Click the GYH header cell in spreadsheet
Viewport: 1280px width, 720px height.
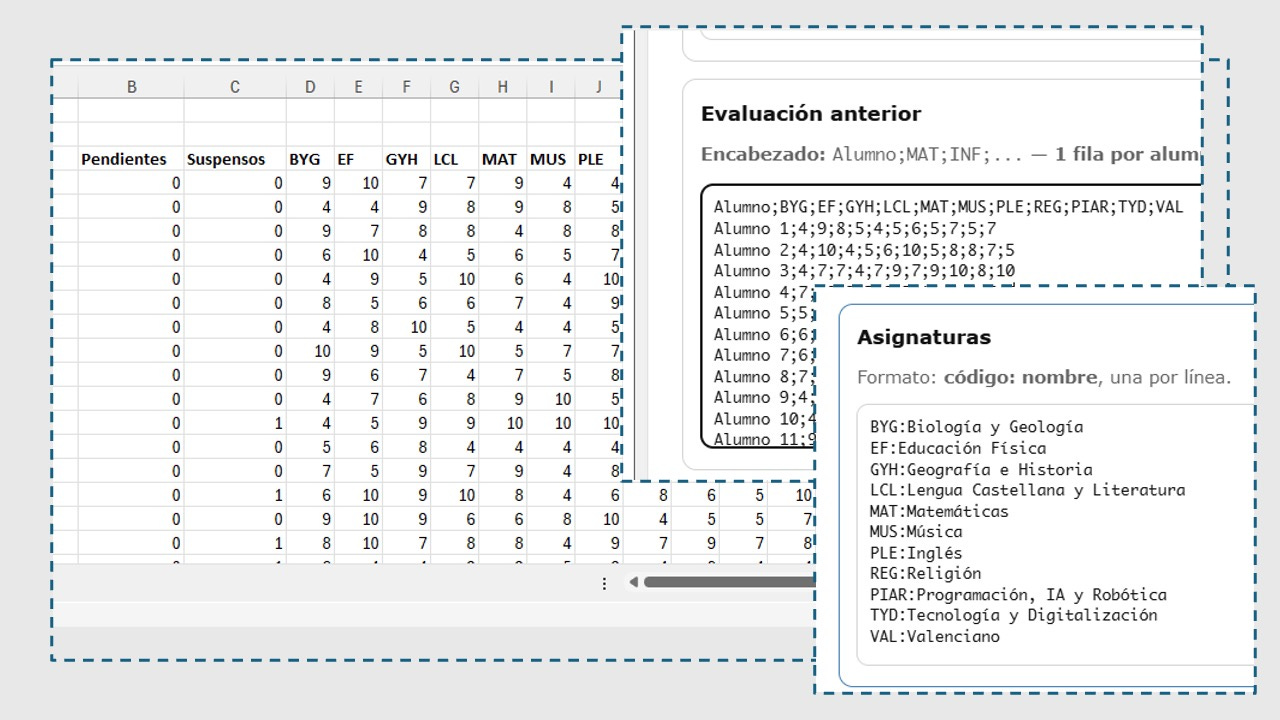(406, 159)
